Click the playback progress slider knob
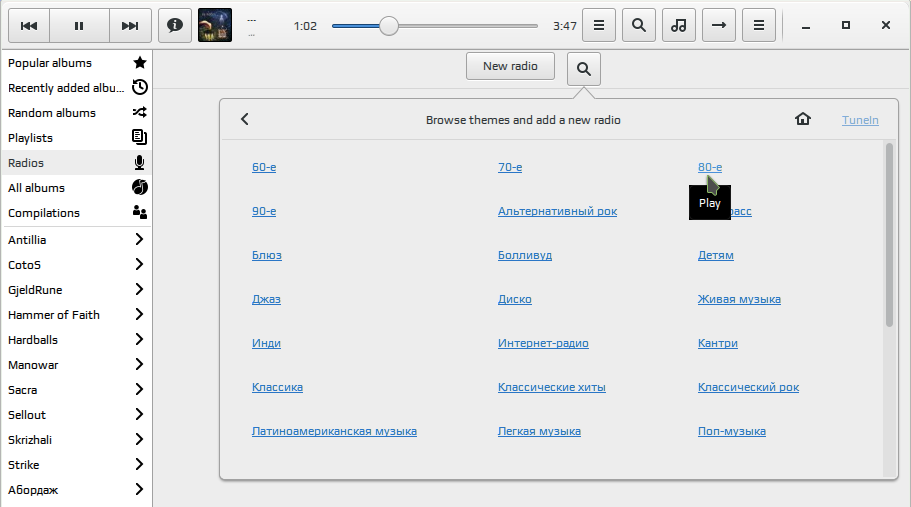Viewport: 911px width, 507px height. pyautogui.click(x=389, y=26)
